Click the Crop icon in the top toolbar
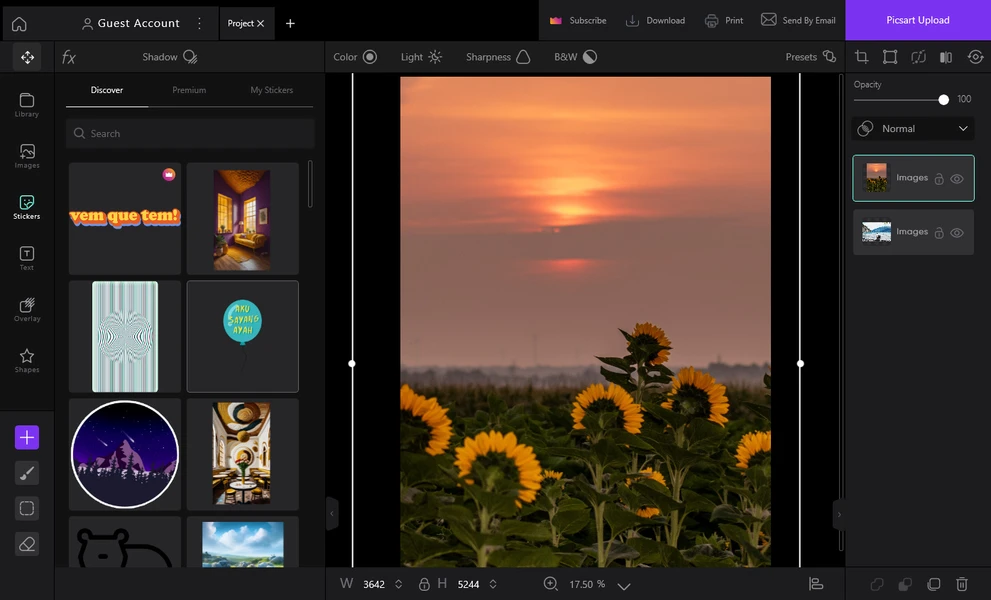Screen dimensions: 991x600 point(861,57)
